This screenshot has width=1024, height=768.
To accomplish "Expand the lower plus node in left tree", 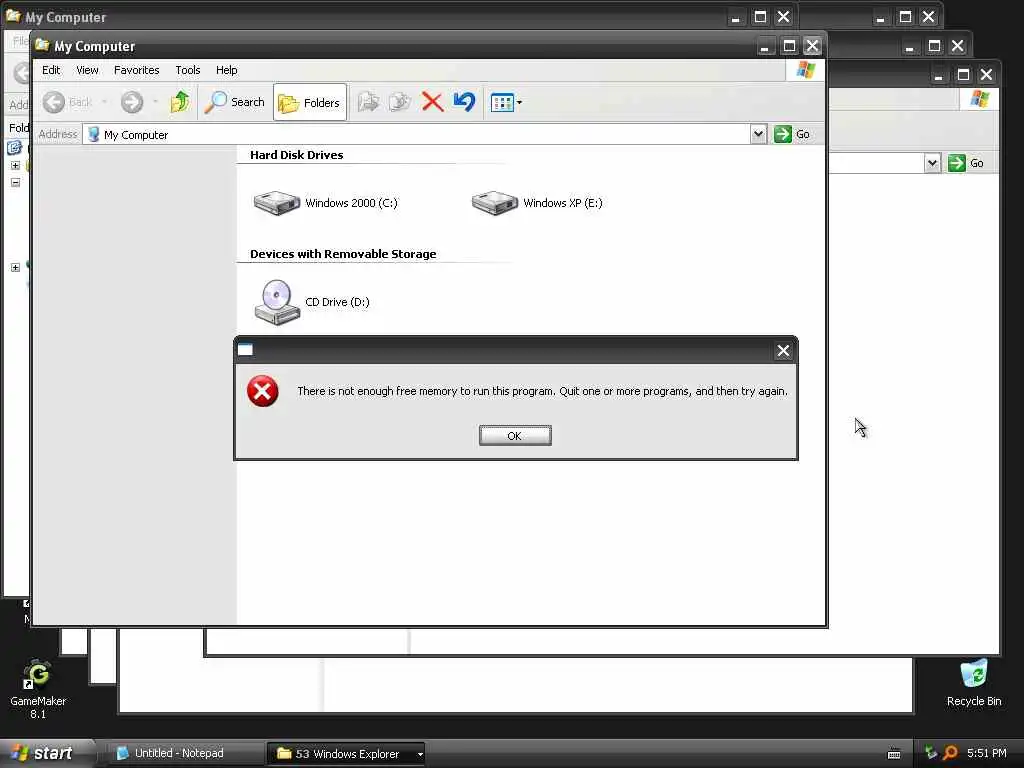I will pos(15,267).
